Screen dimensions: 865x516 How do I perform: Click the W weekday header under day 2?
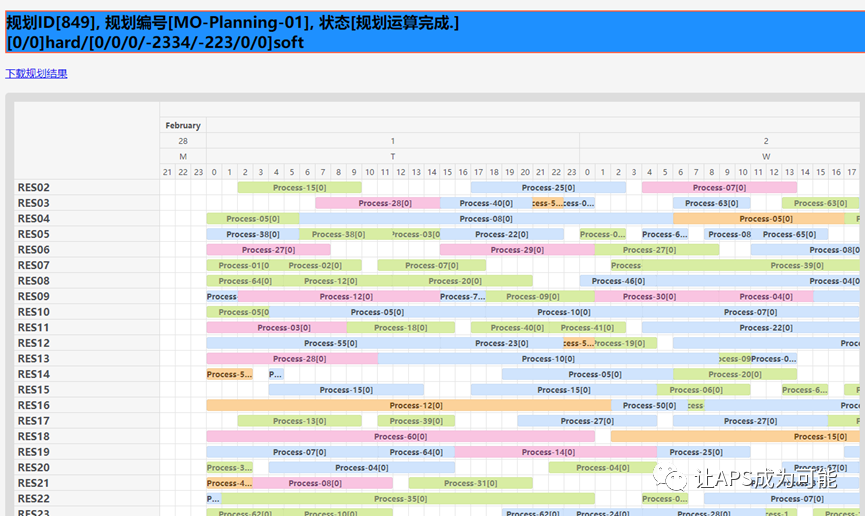coord(766,157)
